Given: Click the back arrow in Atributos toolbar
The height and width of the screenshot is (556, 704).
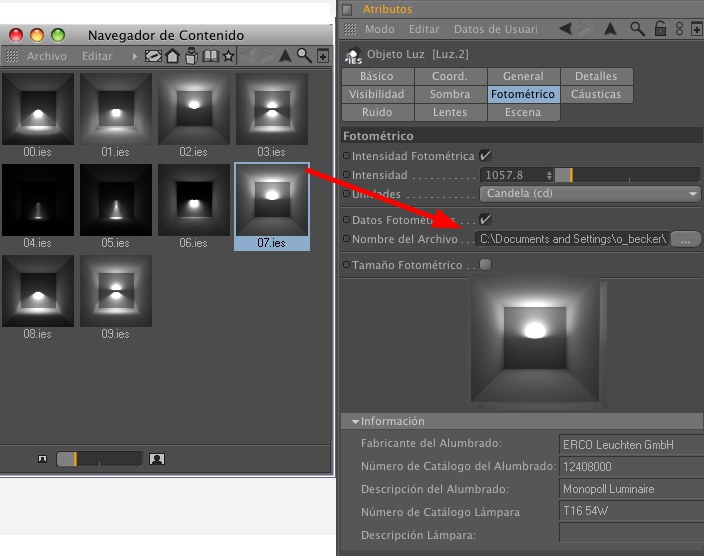Looking at the screenshot, I should (x=566, y=29).
